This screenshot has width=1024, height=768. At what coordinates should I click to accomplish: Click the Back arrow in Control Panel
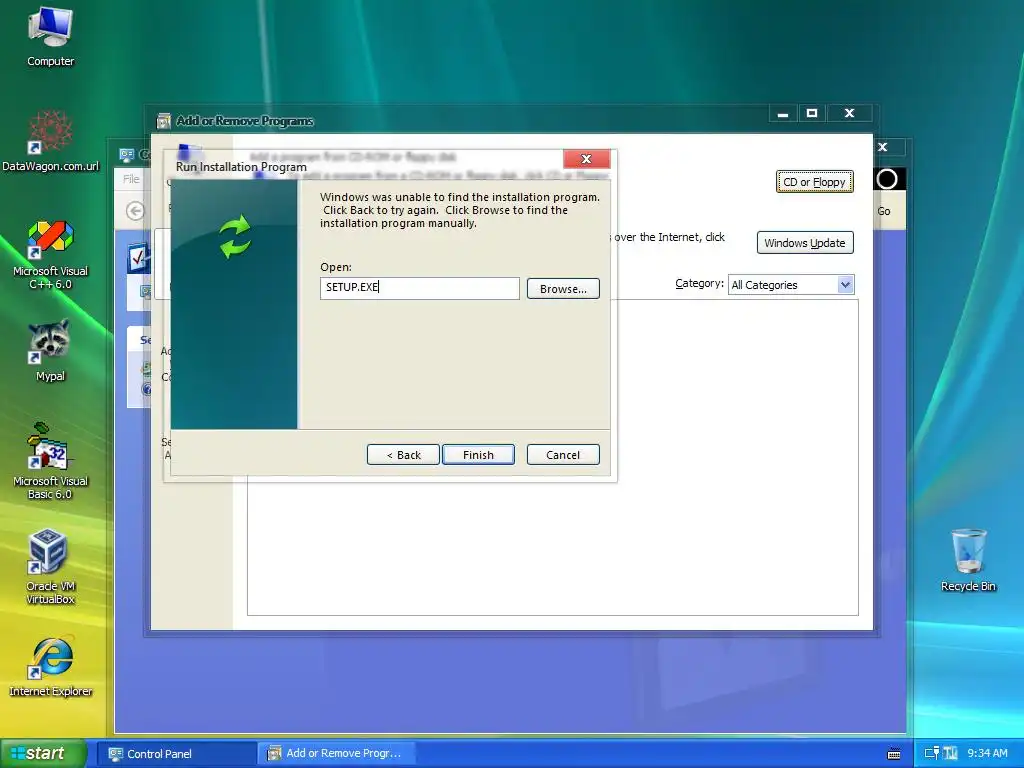click(x=135, y=211)
